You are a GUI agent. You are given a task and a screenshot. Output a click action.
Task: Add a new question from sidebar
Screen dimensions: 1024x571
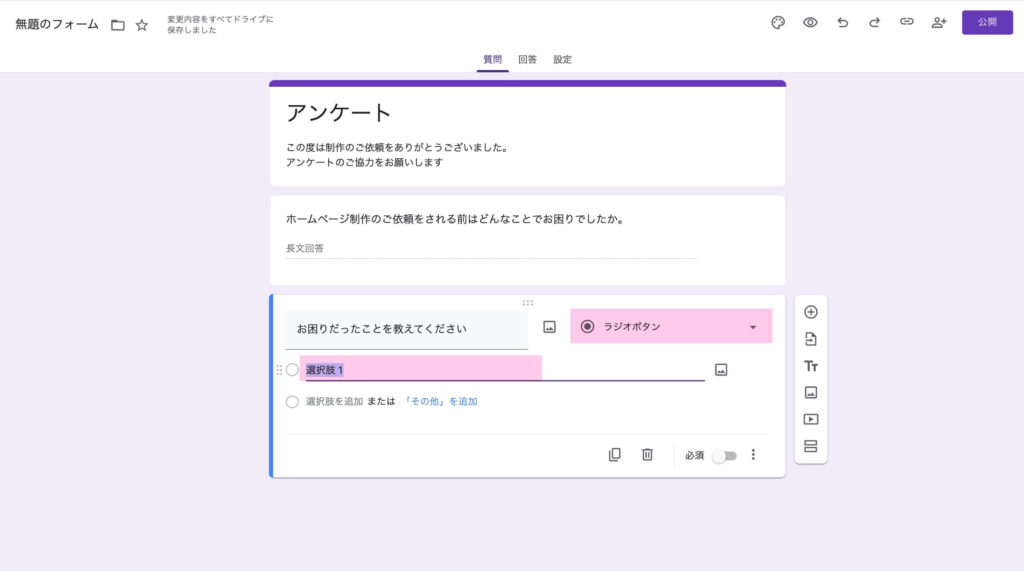point(811,312)
